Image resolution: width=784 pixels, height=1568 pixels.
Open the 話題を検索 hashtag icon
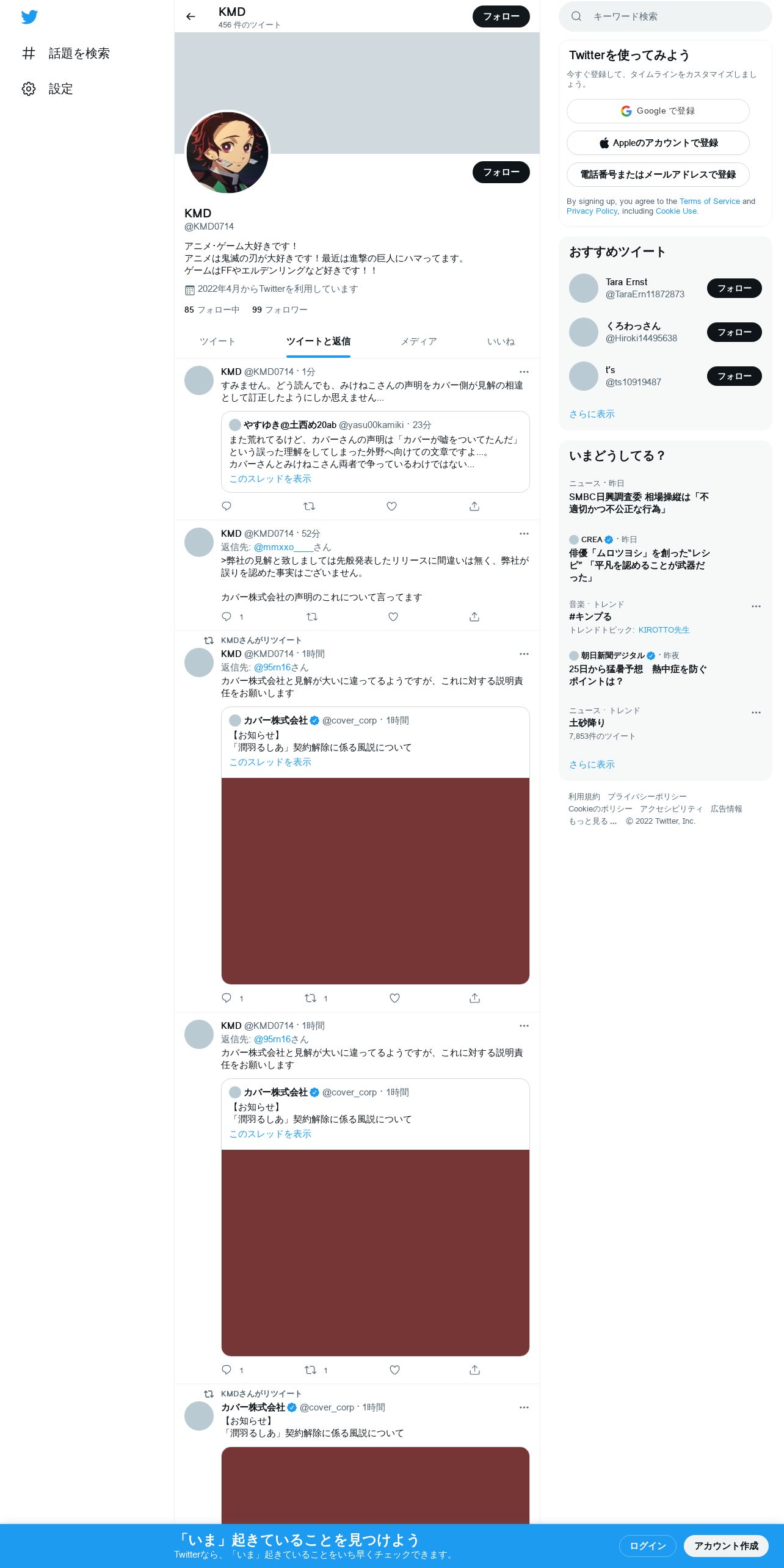click(x=29, y=54)
